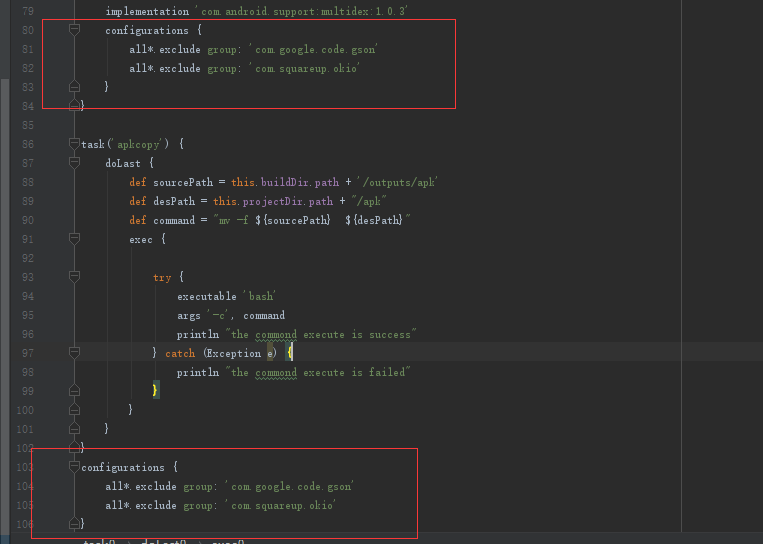Click 'com.google.code.gson' string on line 81
763x544 pixels.
(x=314, y=49)
